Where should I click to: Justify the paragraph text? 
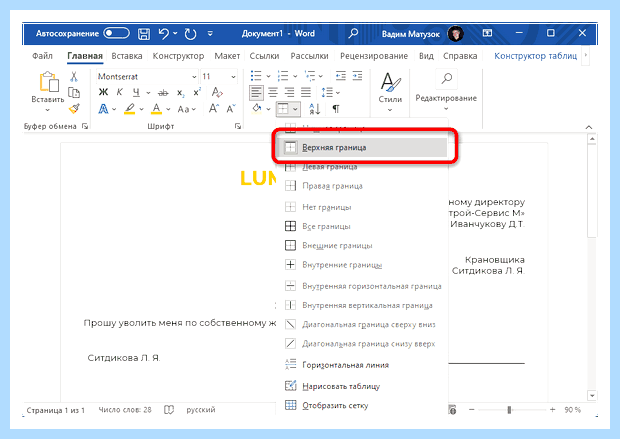coord(306,93)
